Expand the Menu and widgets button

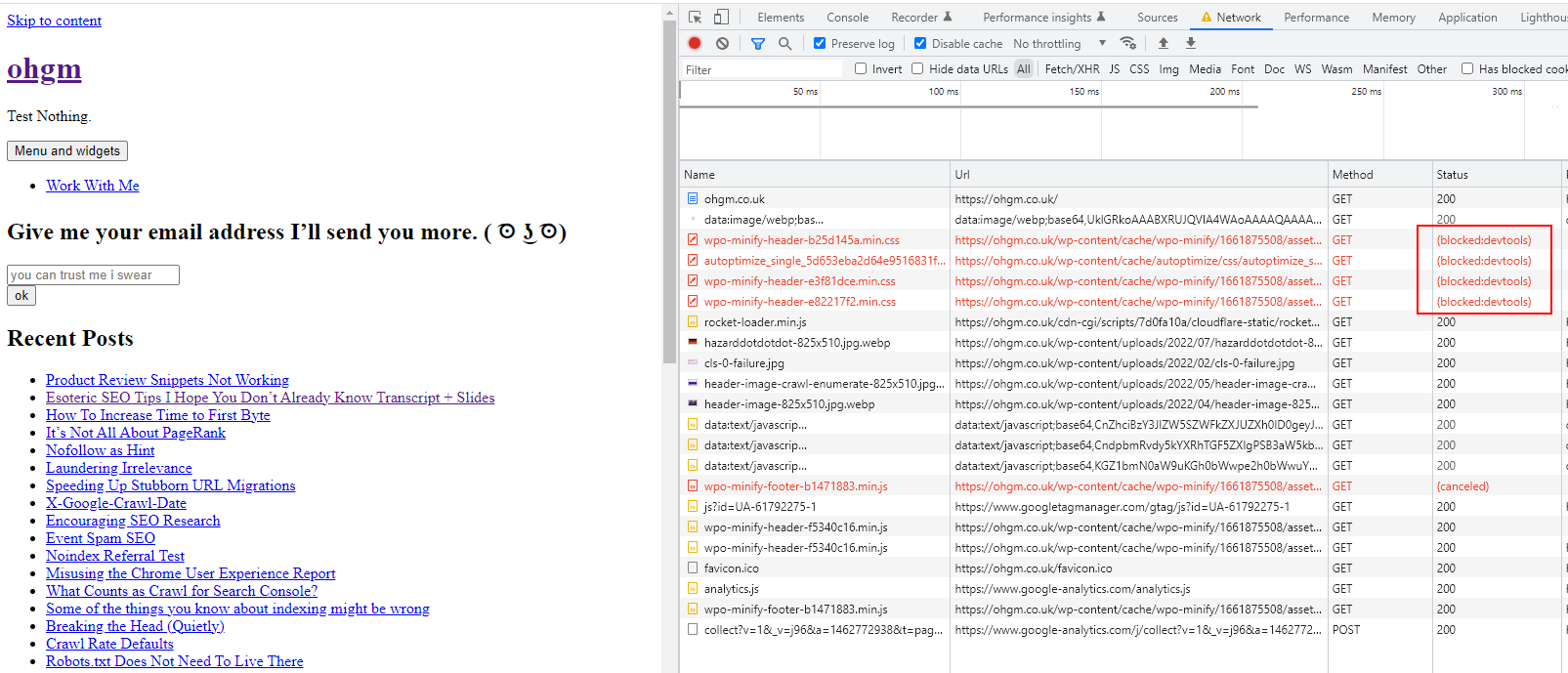coord(67,150)
